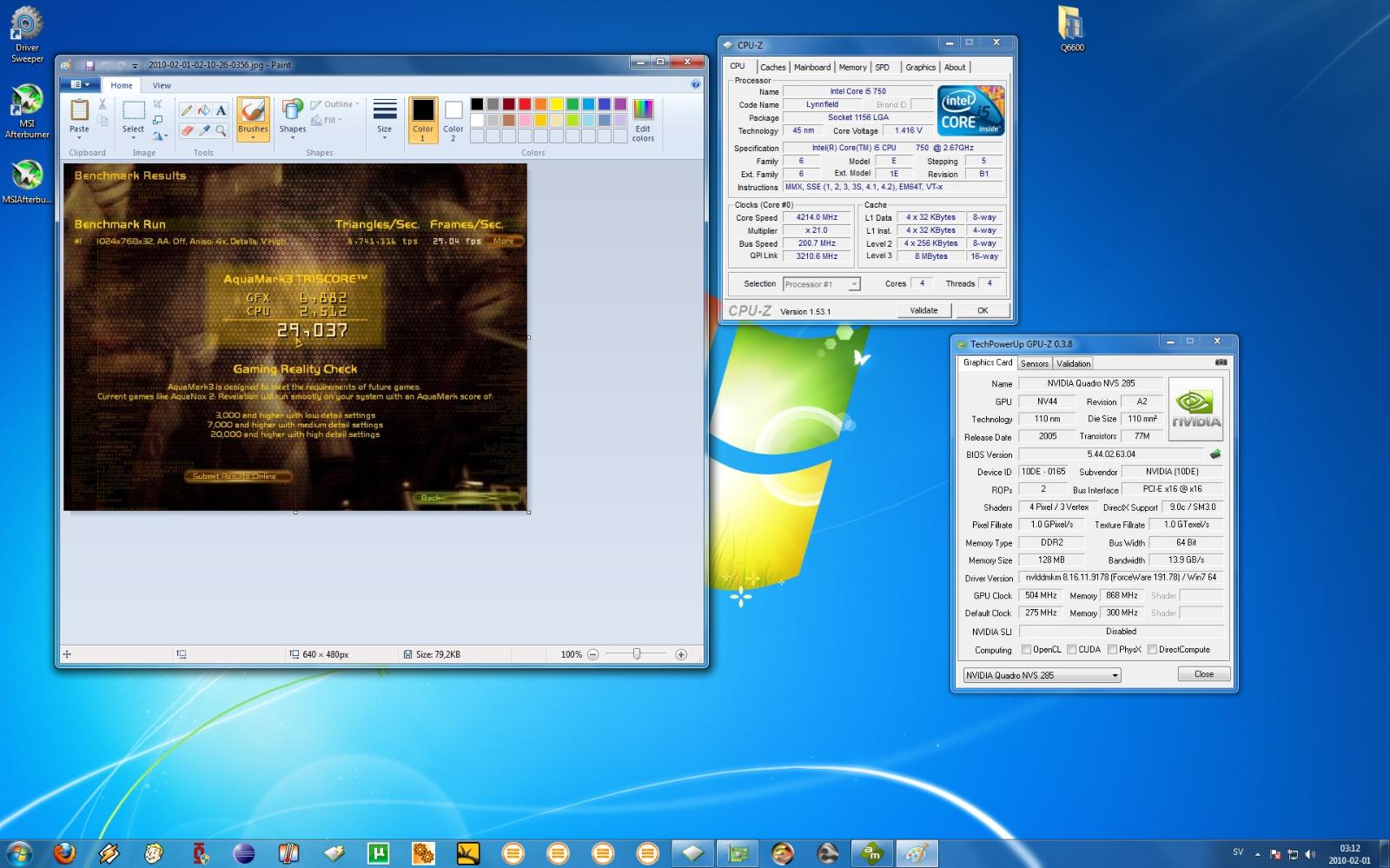Click the rectangular Select tool icon
This screenshot has width=1390, height=868.
coord(133,109)
